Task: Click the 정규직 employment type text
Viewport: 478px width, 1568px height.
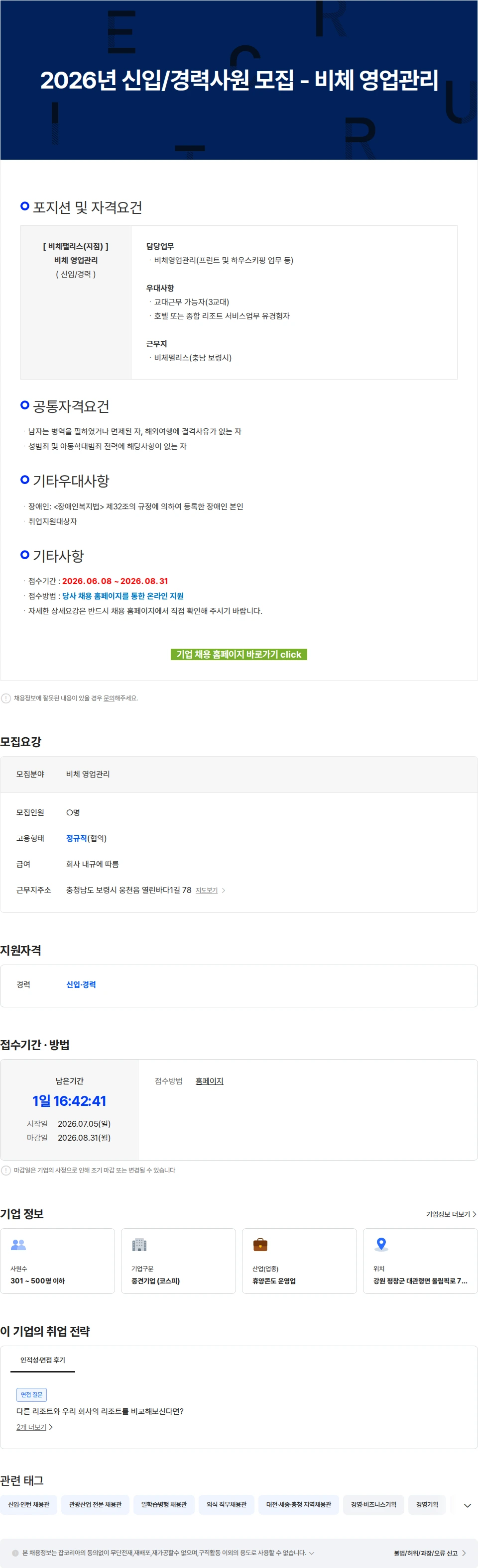Action: click(77, 838)
